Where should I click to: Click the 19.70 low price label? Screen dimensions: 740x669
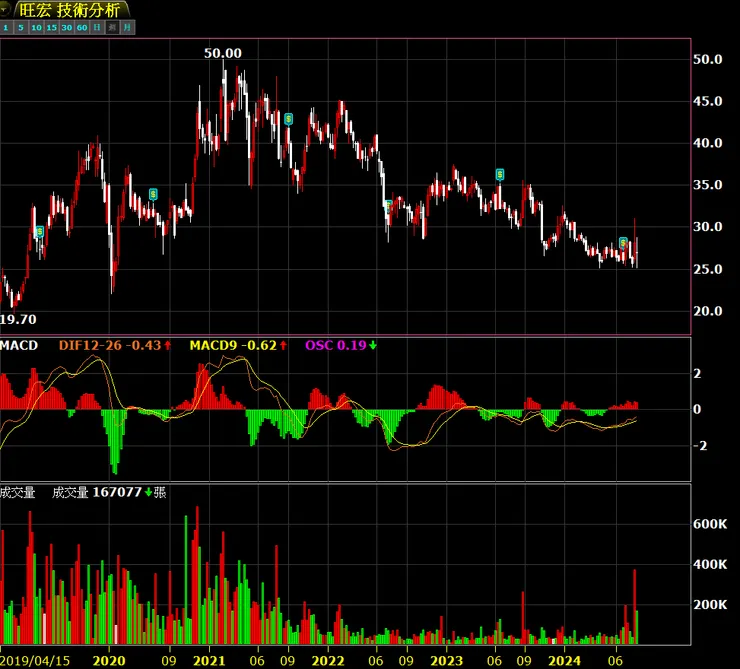(x=18, y=319)
